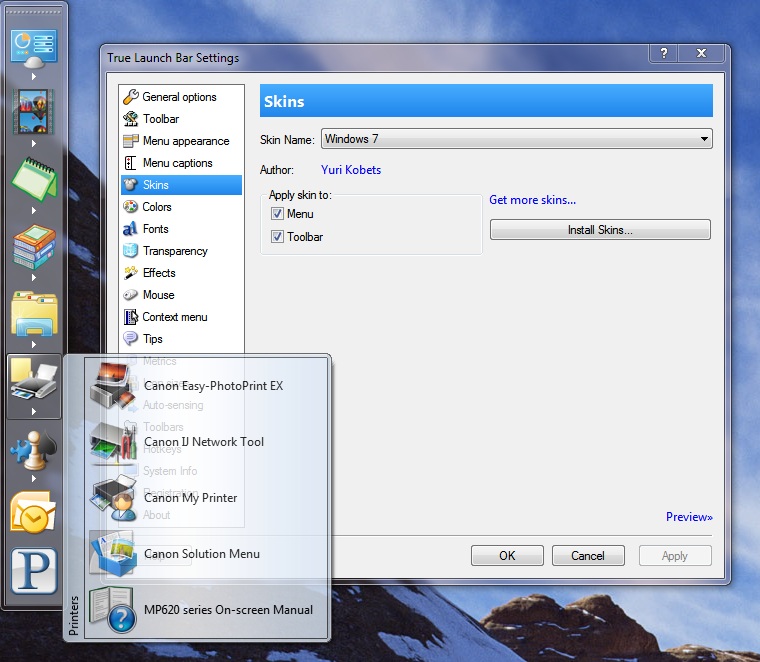760x662 pixels.
Task: Open Canon Solution Menu entry
Action: 206,553
